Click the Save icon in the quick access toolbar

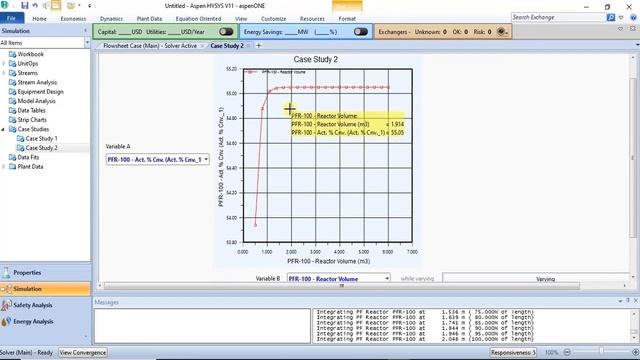(x=24, y=5)
